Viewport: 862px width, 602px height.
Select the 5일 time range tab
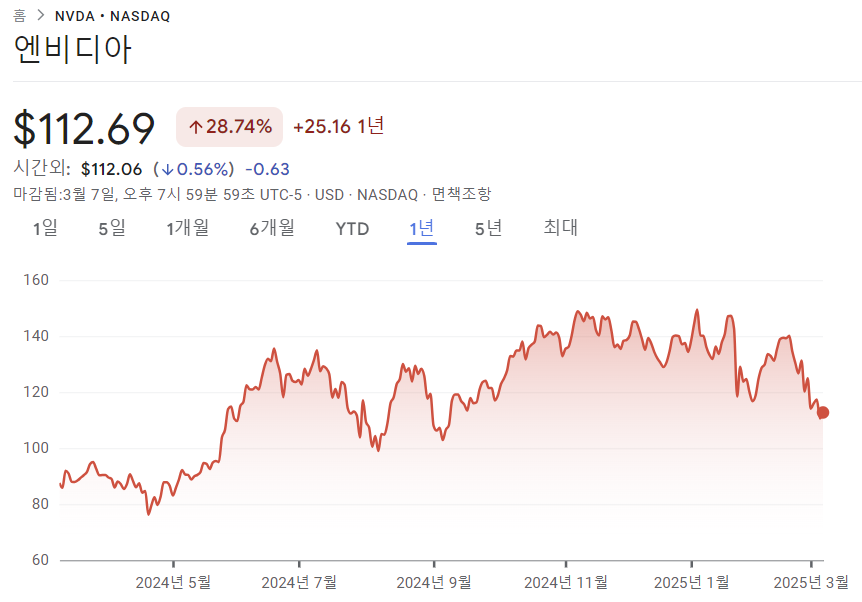(112, 228)
